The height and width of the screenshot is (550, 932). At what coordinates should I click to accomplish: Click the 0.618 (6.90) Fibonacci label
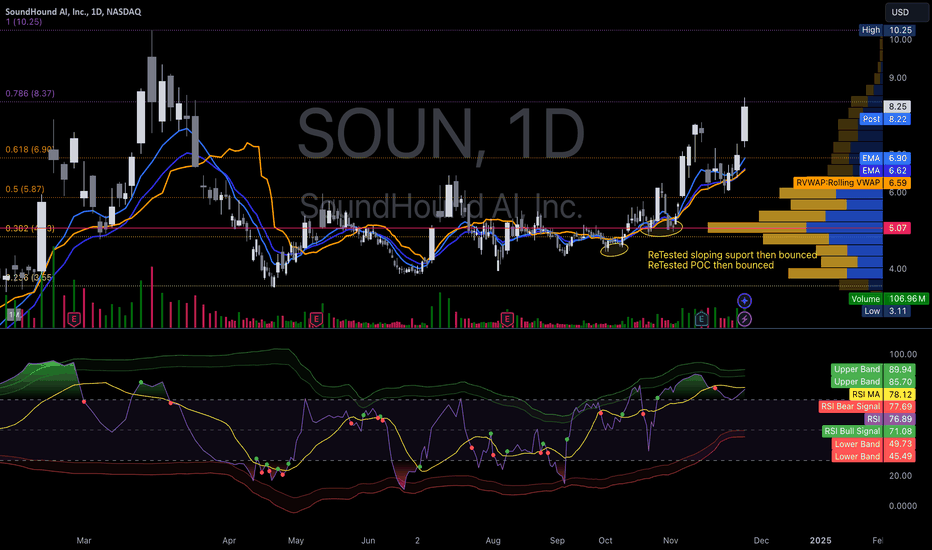tap(30, 149)
